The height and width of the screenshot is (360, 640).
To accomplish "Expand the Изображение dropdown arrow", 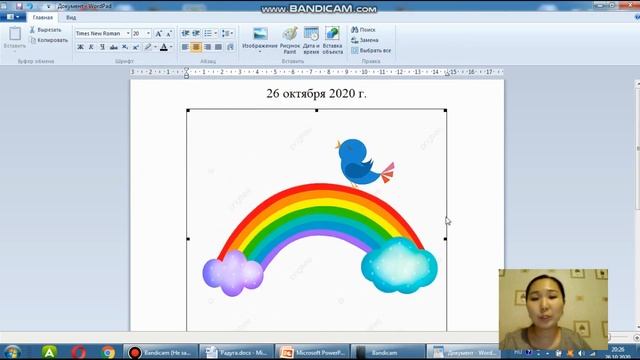I will tap(260, 52).
